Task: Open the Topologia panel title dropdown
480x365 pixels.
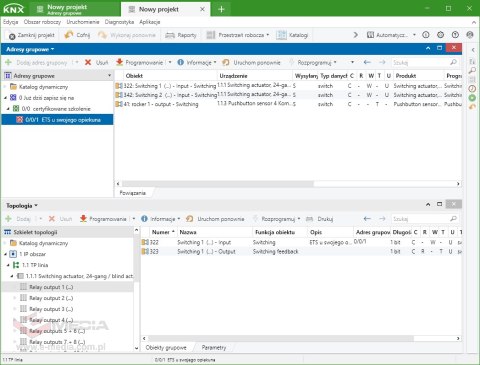Action: click(22, 206)
